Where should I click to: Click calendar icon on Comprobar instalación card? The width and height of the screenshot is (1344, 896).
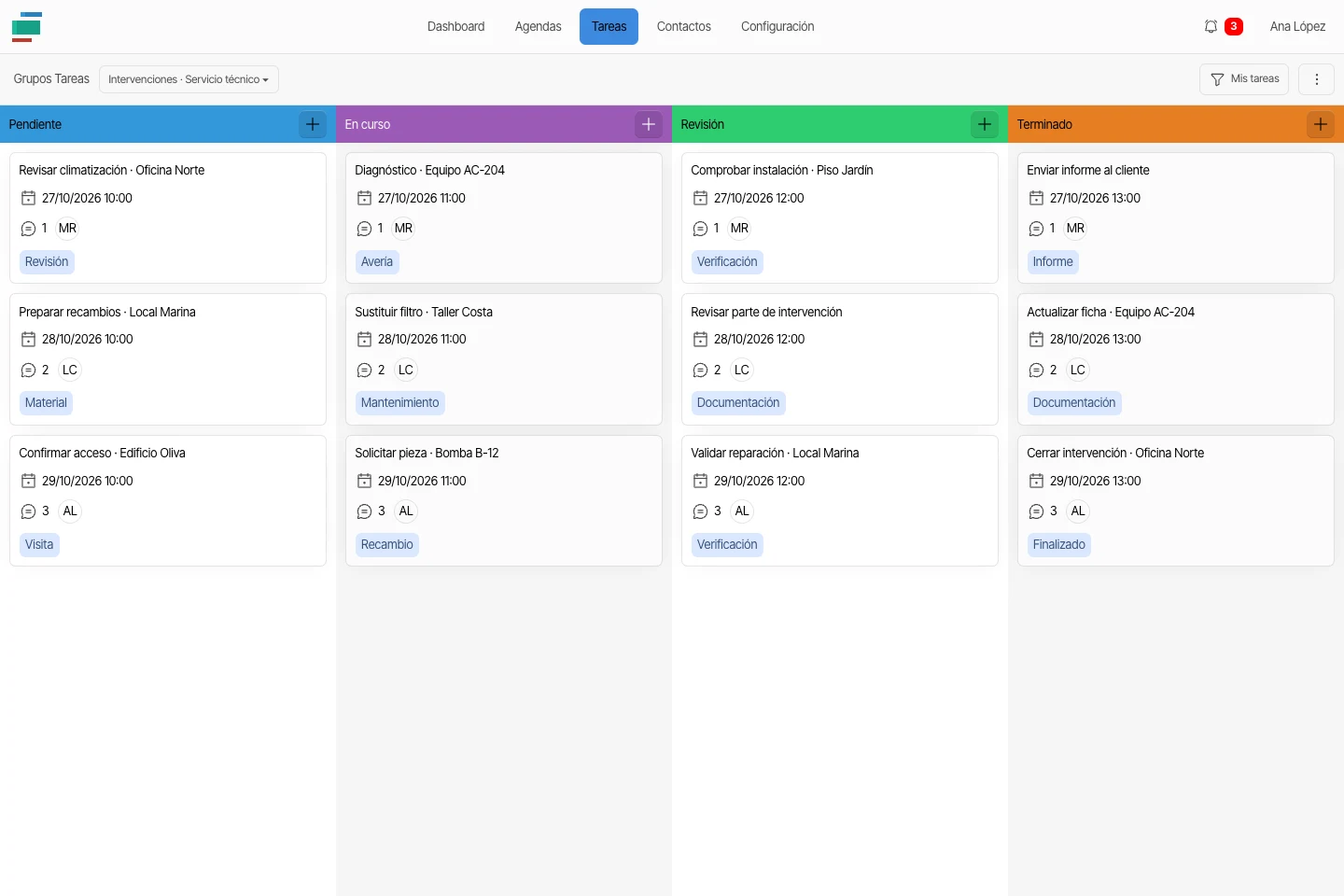click(700, 198)
